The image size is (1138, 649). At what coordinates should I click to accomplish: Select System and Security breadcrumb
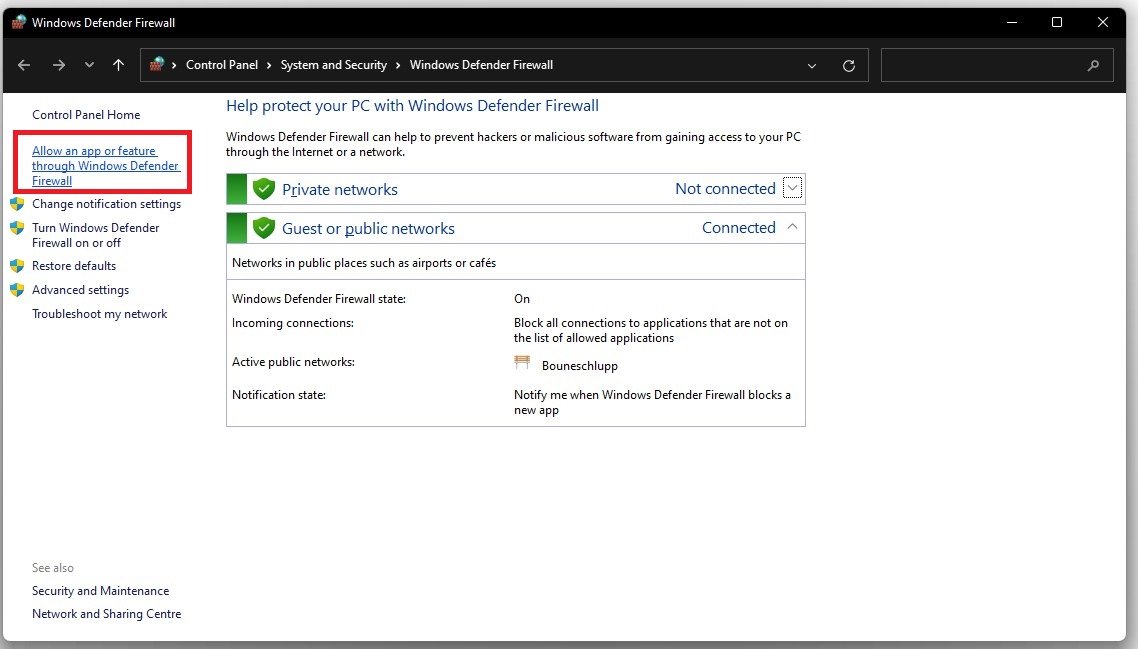tap(333, 65)
